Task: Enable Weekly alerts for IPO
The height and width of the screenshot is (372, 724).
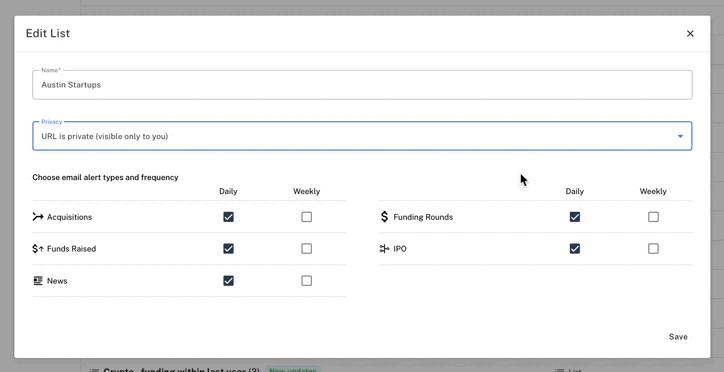Action: (x=653, y=249)
